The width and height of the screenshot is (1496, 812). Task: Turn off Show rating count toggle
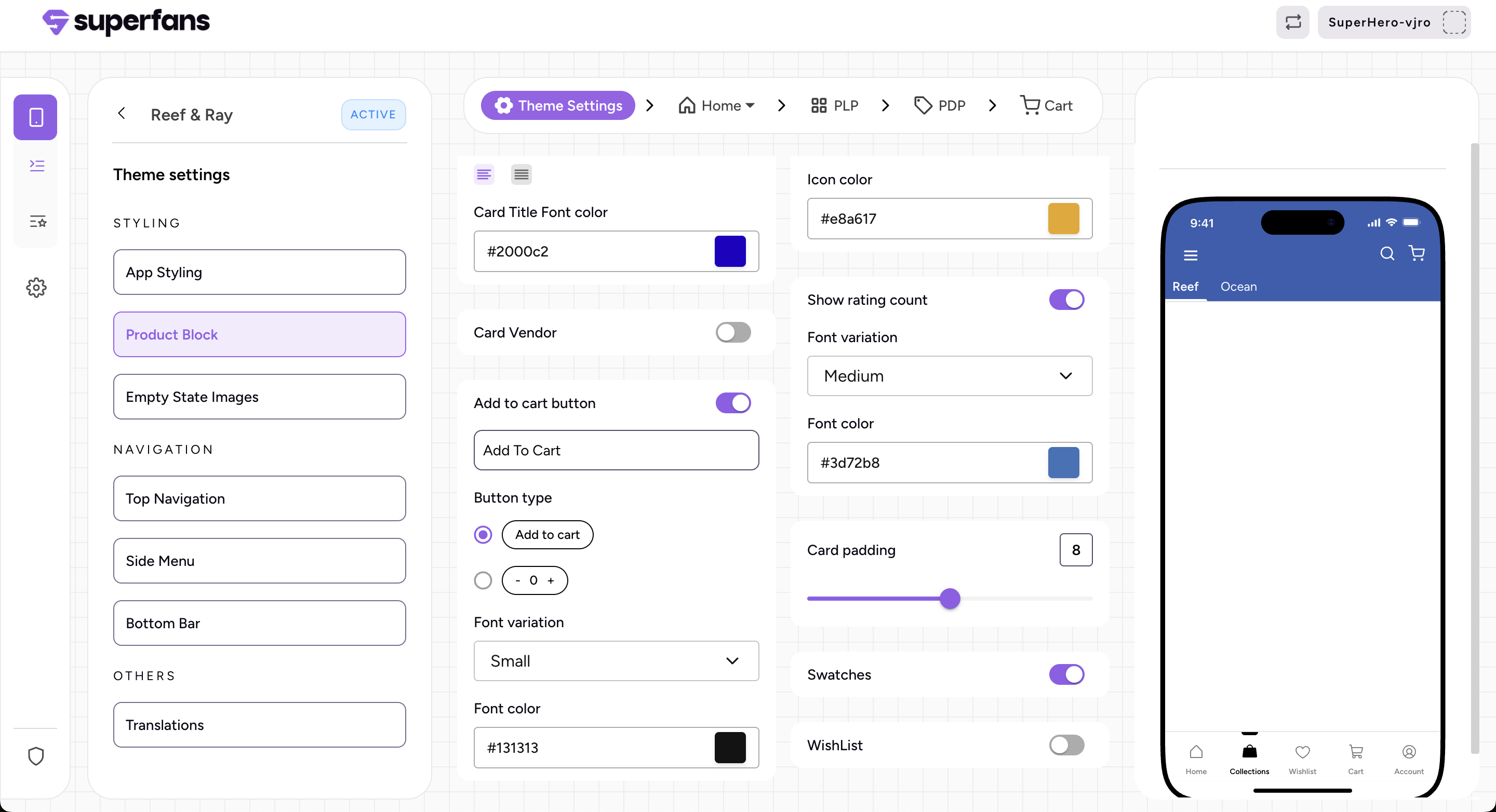[x=1066, y=300]
